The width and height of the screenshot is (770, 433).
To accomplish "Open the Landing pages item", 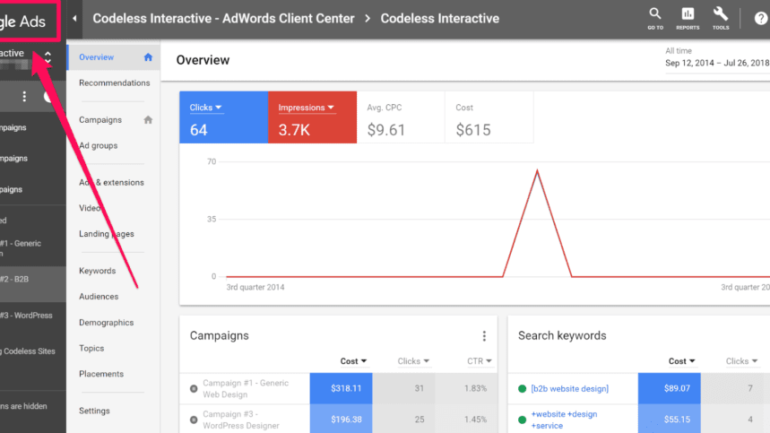I will coord(107,234).
